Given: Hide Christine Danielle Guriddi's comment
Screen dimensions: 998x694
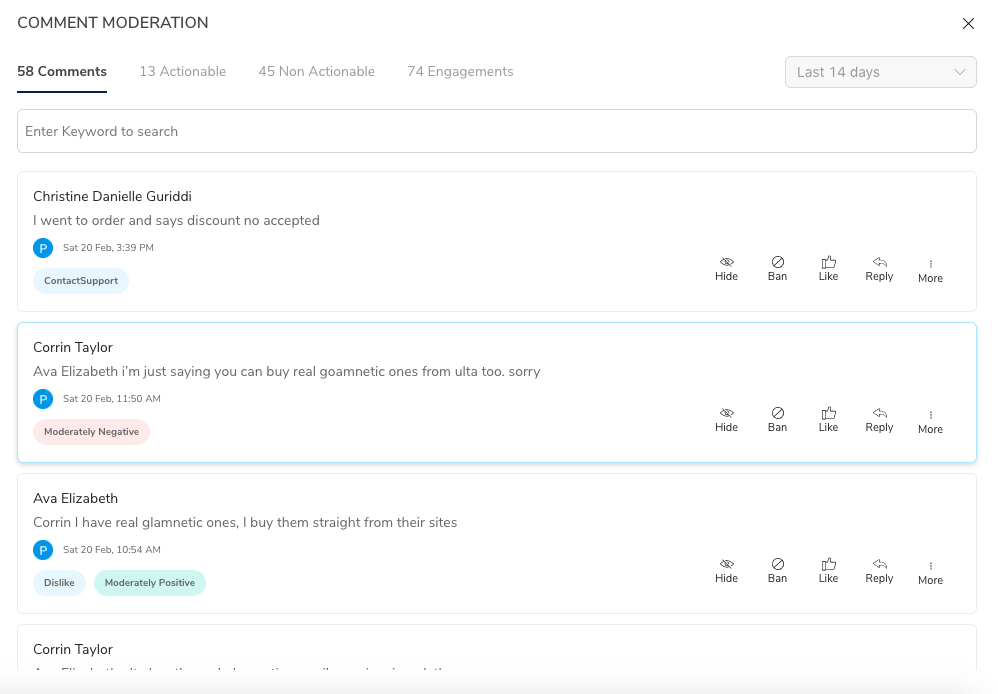Looking at the screenshot, I should coord(726,269).
